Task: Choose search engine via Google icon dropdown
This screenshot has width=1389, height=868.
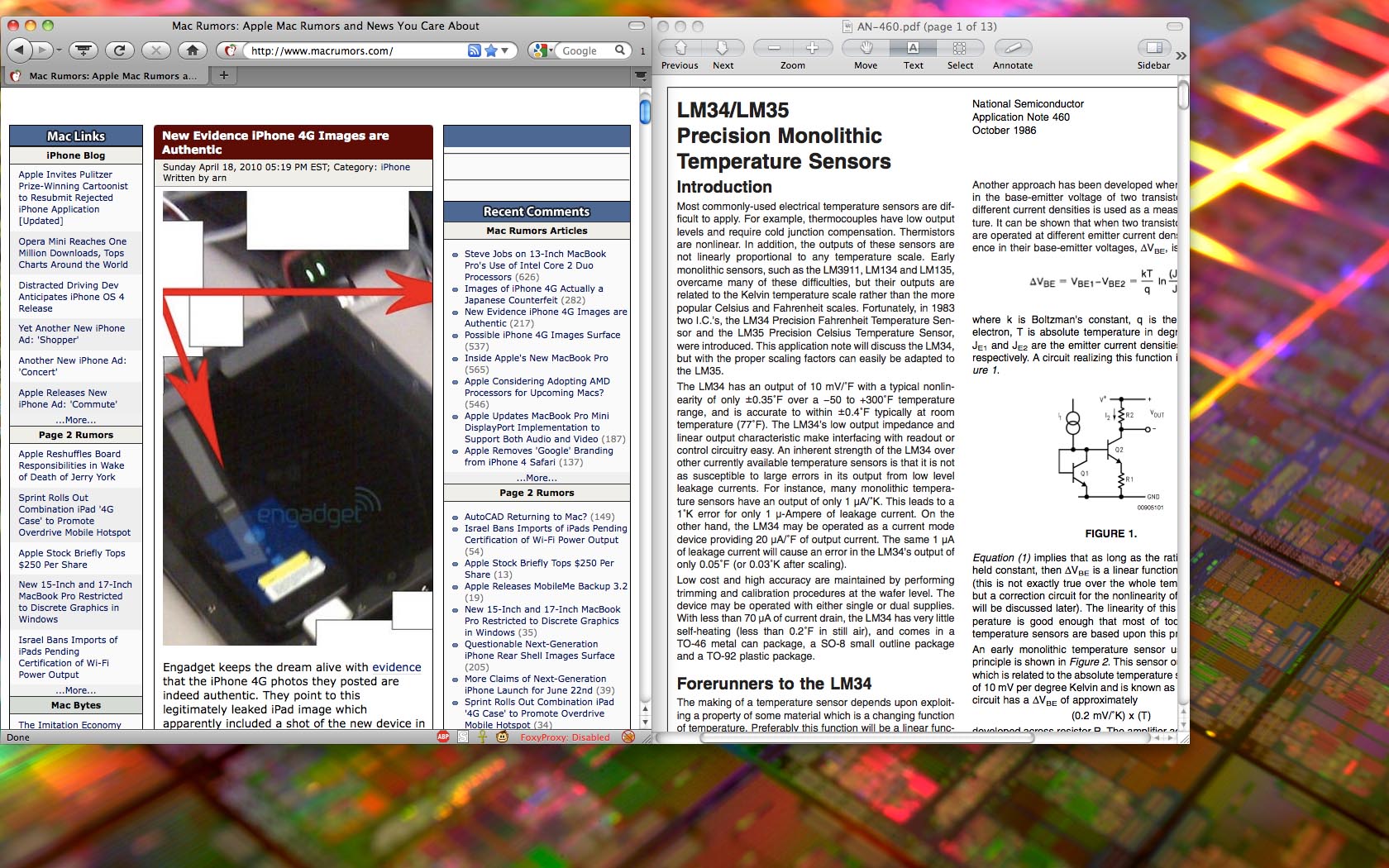Action: [542, 50]
